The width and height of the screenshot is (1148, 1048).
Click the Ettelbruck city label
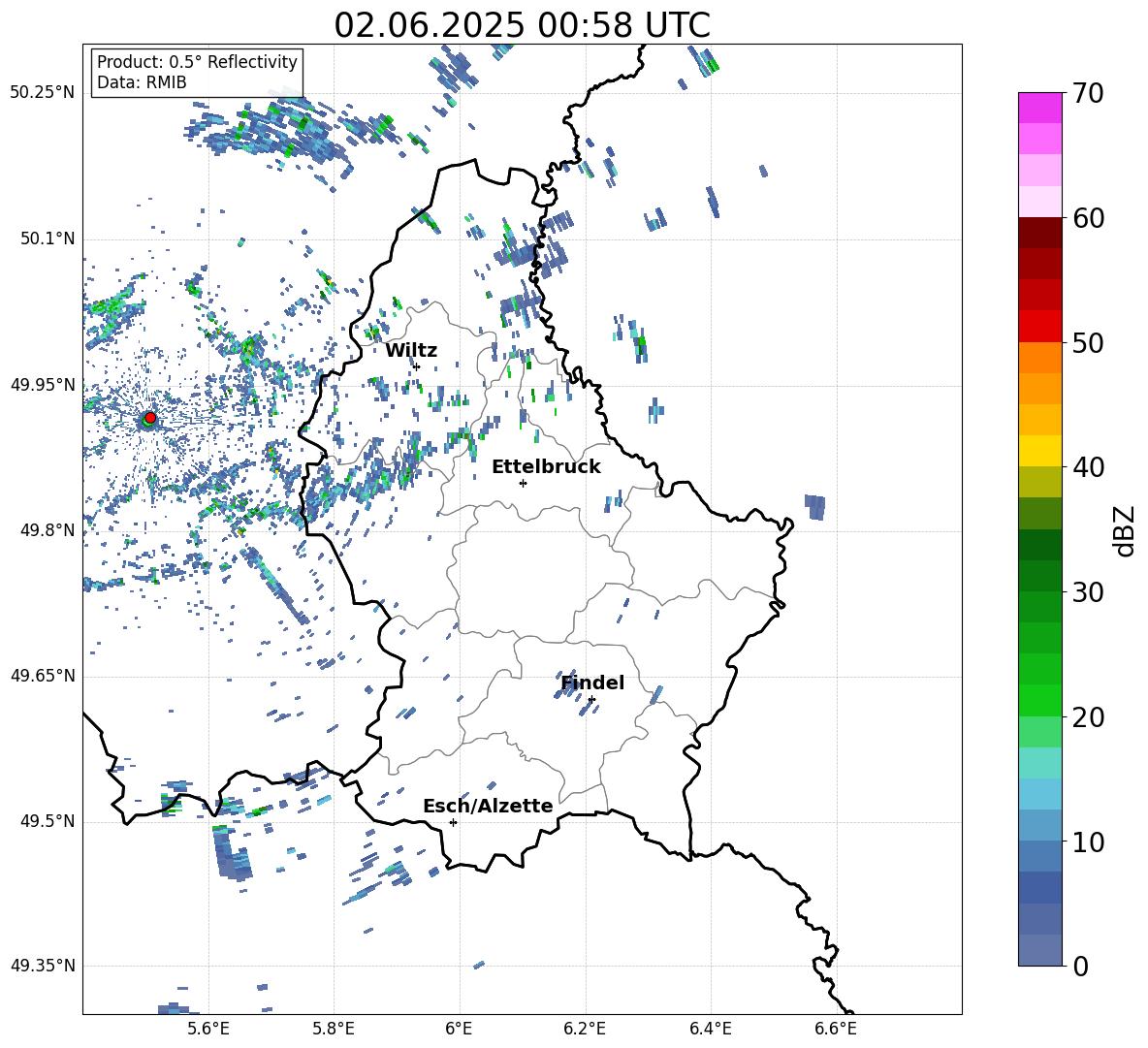tap(546, 467)
